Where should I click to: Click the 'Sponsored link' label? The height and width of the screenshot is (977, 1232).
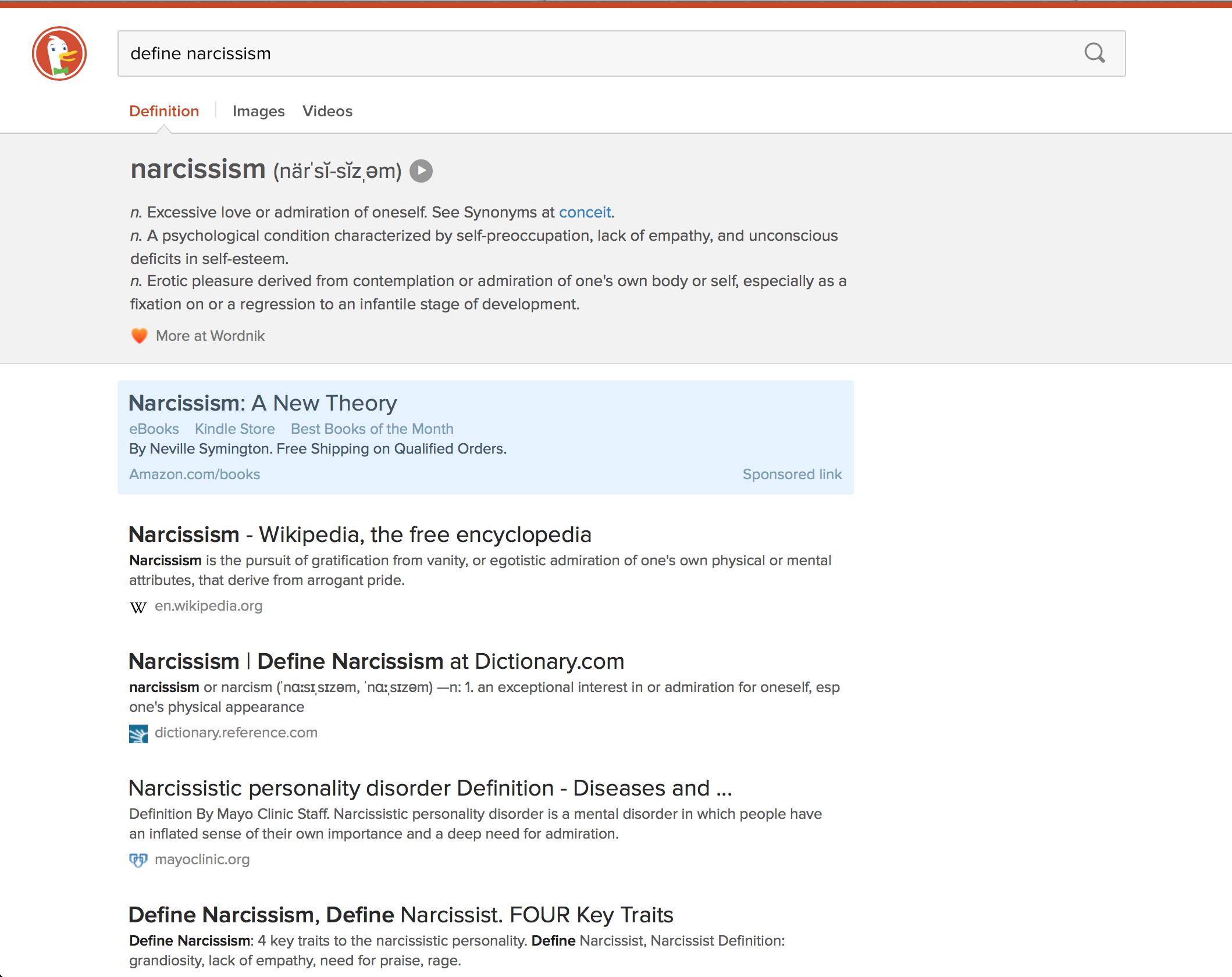pos(792,474)
